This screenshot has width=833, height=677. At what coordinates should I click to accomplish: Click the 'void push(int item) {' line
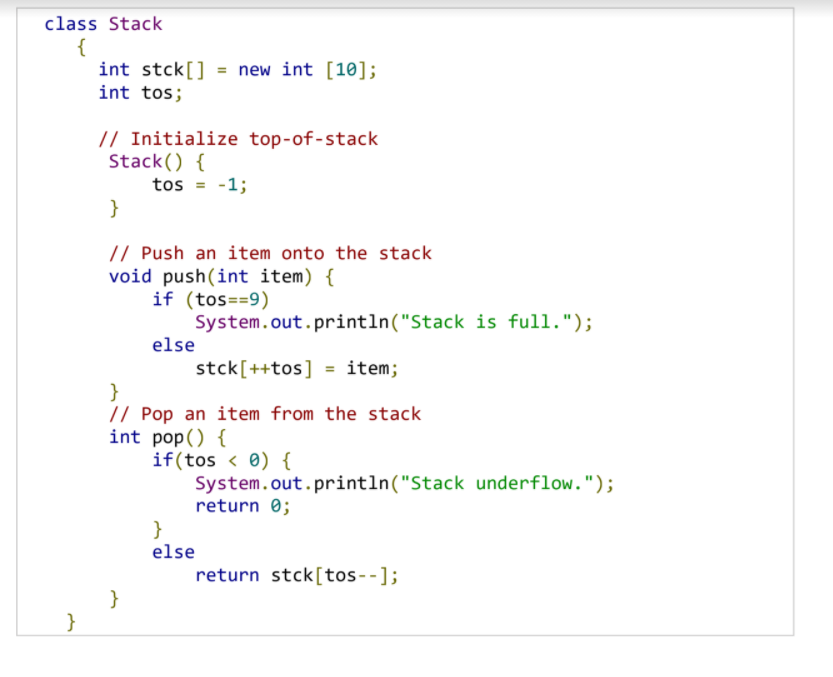(222, 276)
